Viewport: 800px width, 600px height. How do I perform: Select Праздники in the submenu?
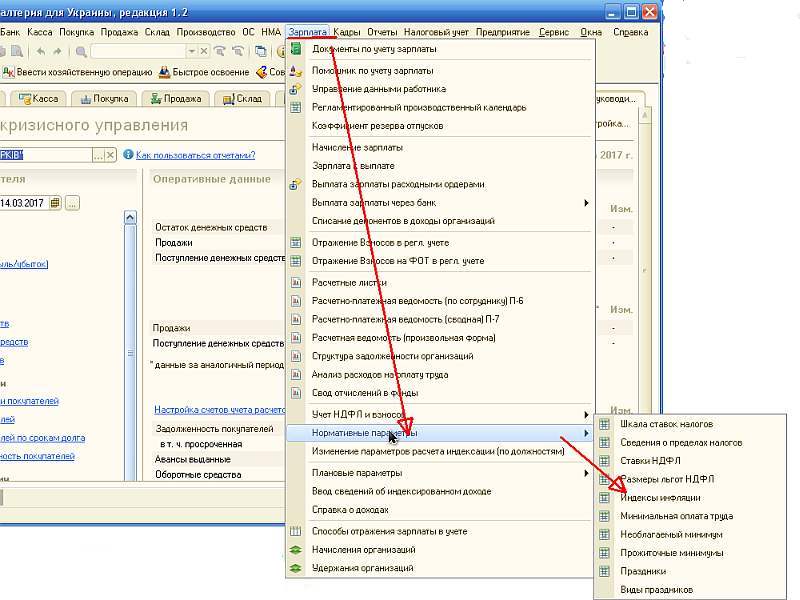643,571
